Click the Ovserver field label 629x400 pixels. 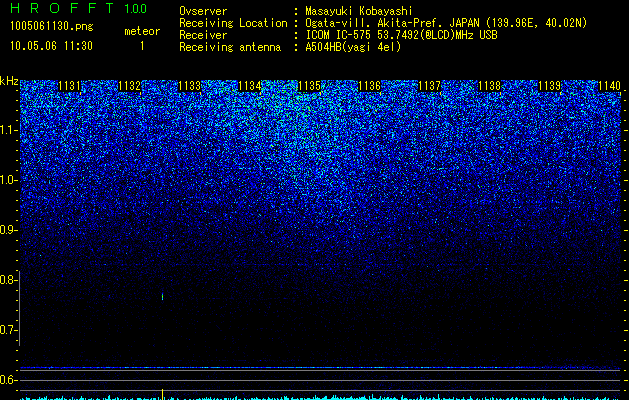tap(203, 11)
